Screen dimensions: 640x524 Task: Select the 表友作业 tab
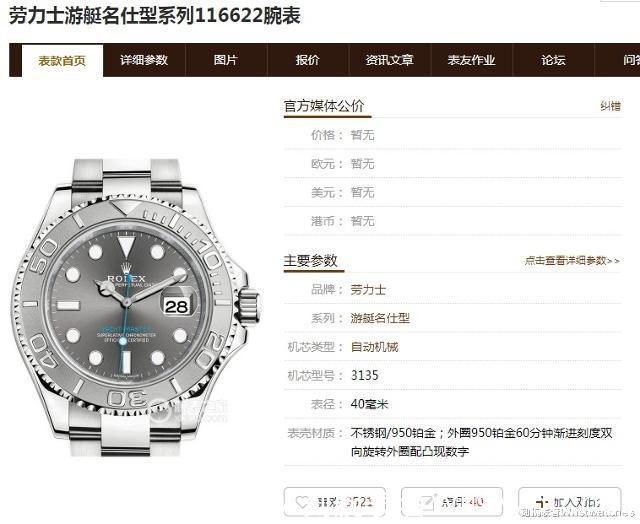click(x=471, y=60)
